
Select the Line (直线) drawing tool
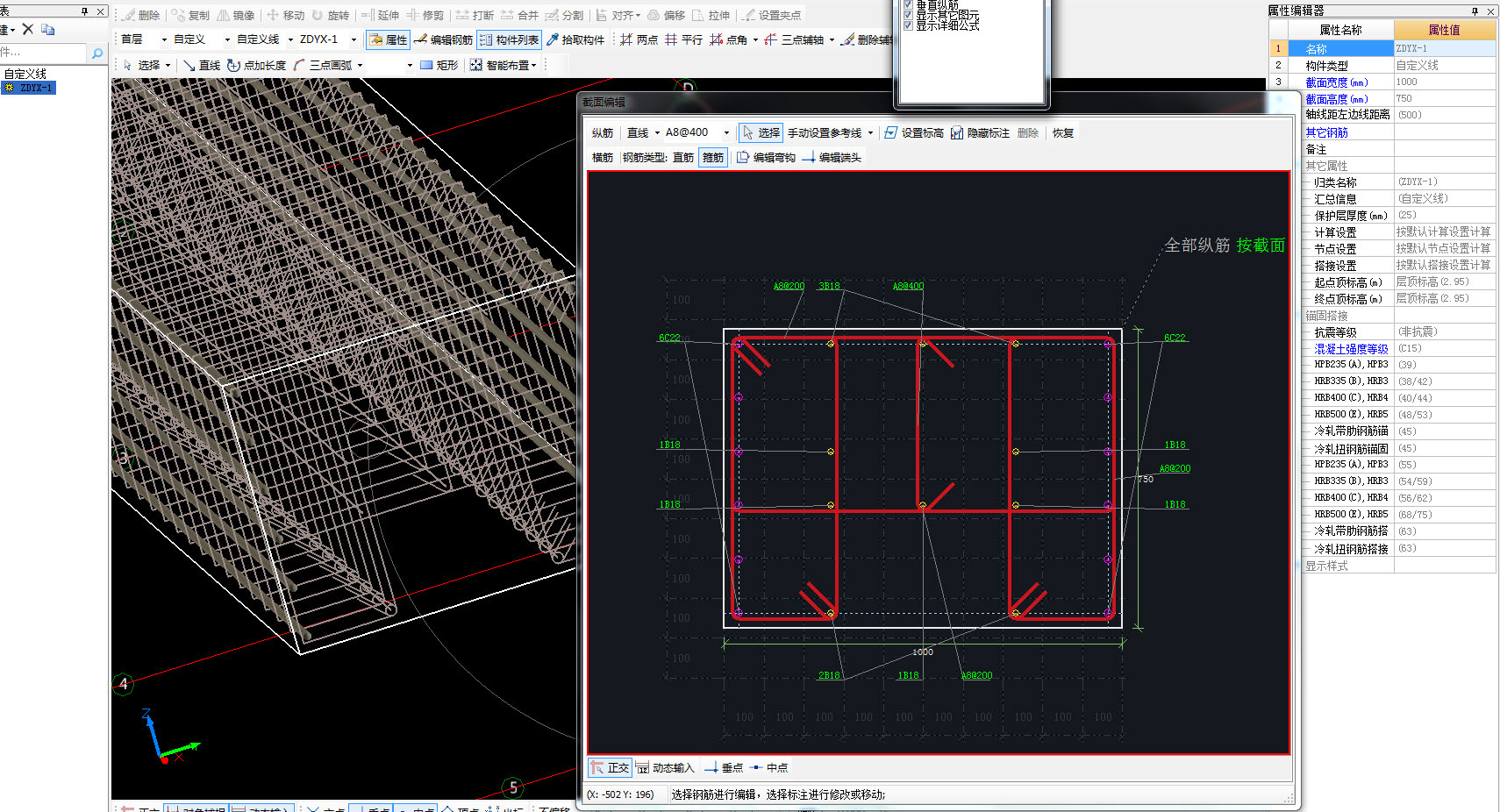point(202,65)
